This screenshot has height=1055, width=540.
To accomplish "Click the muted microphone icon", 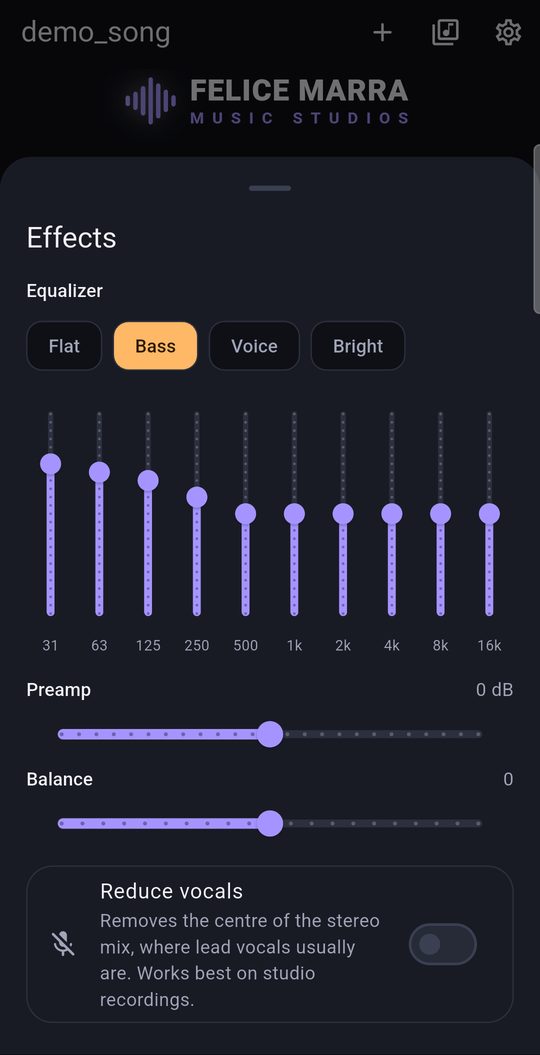I will [x=63, y=944].
